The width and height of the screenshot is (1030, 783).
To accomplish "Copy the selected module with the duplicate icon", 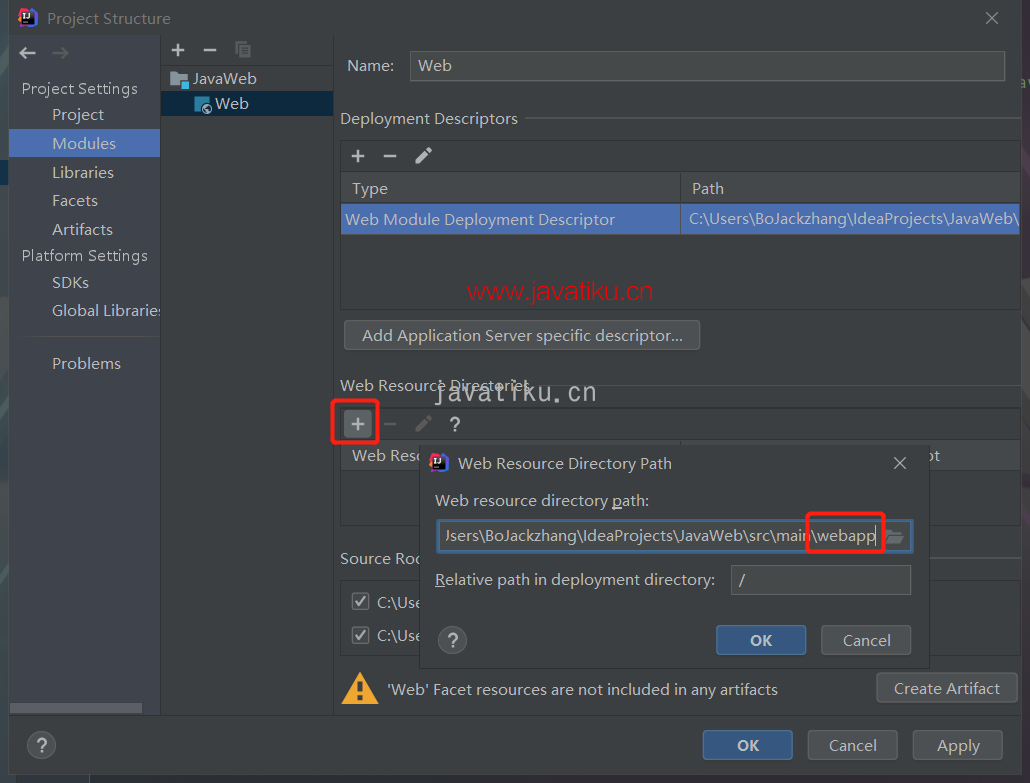I will pos(242,50).
